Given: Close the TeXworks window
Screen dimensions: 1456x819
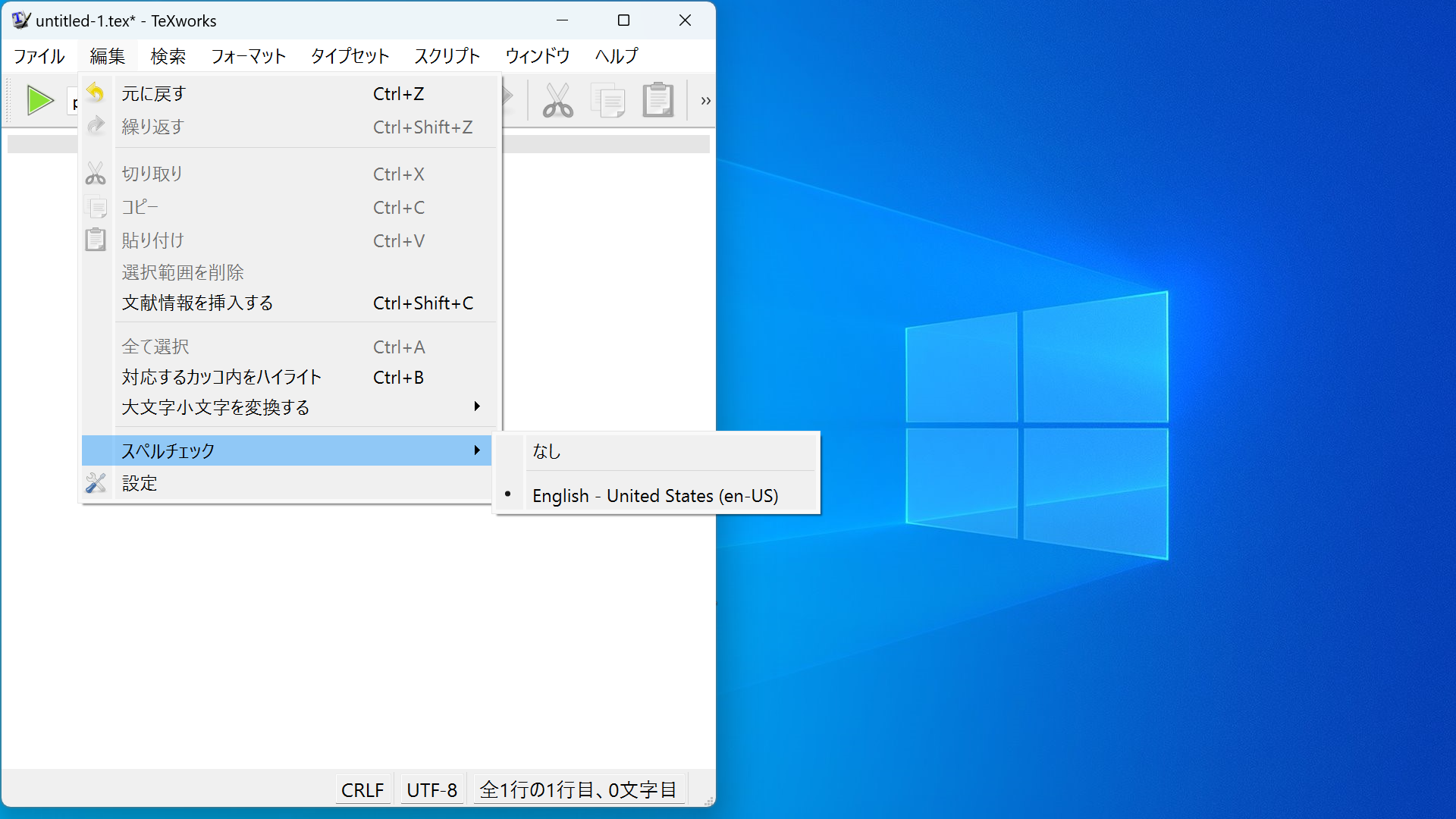Looking at the screenshot, I should [x=685, y=20].
